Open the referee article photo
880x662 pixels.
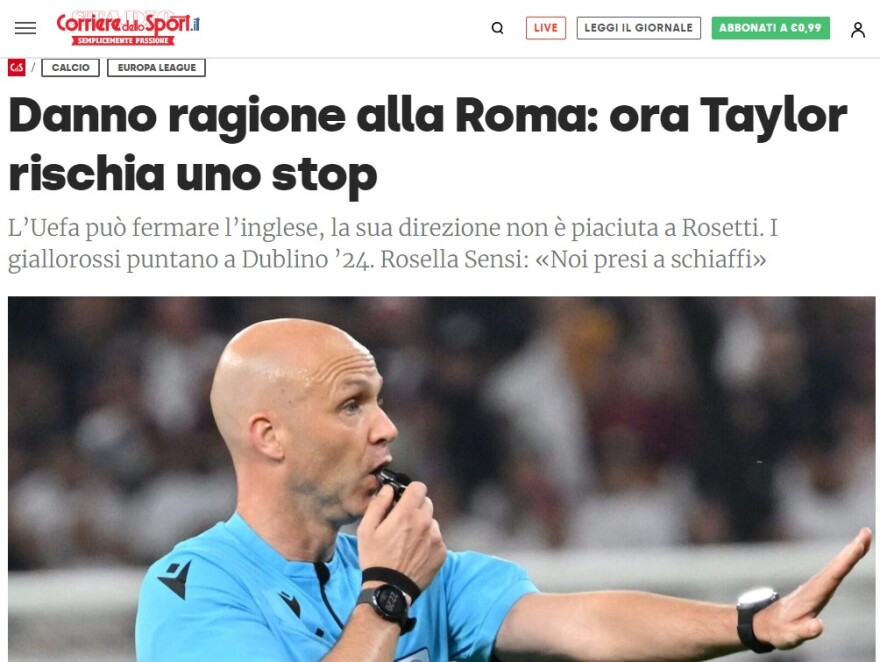442,479
